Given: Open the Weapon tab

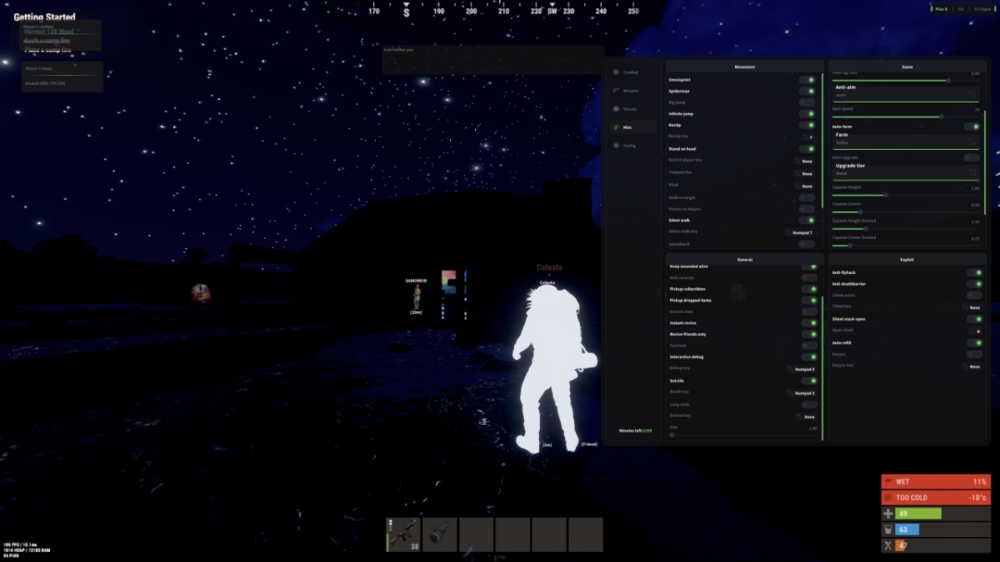Looking at the screenshot, I should click(631, 91).
